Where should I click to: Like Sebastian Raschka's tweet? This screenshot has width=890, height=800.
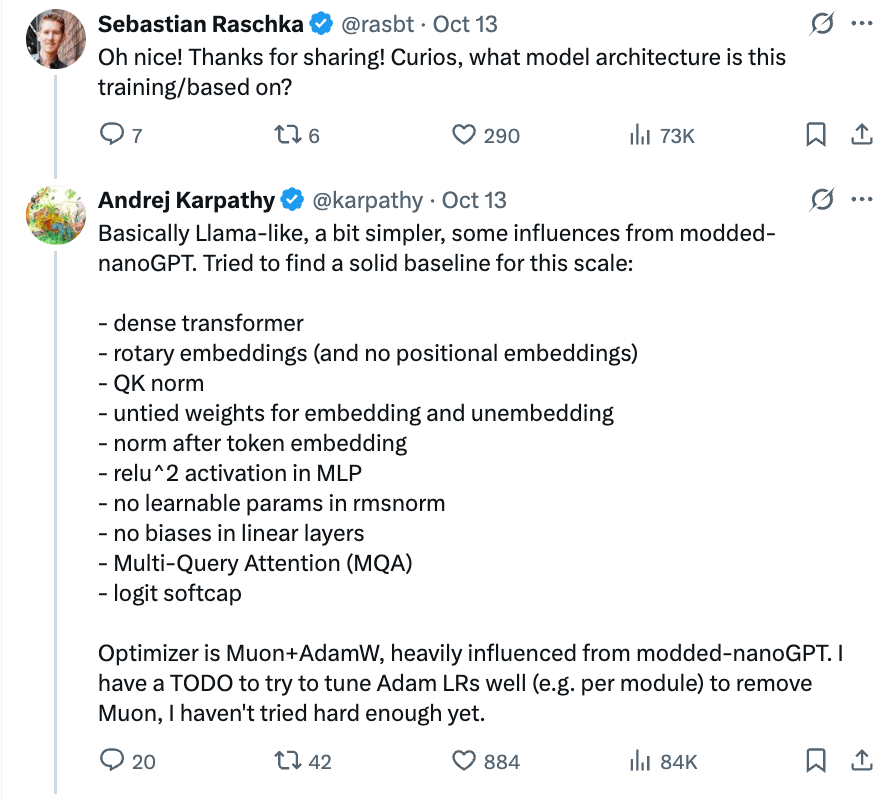point(463,134)
